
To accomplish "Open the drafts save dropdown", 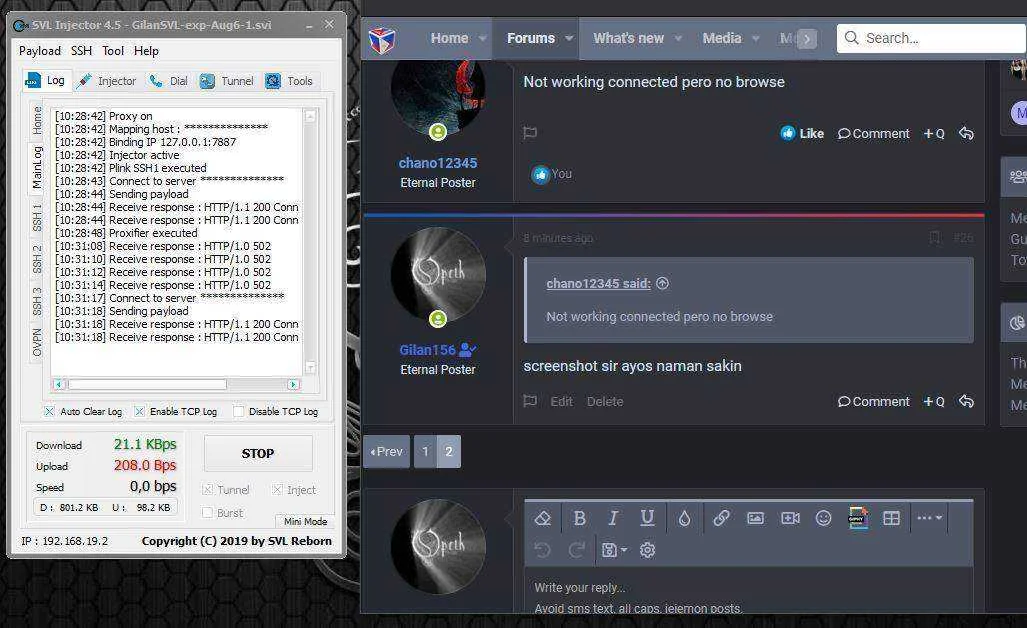I will [x=614, y=549].
